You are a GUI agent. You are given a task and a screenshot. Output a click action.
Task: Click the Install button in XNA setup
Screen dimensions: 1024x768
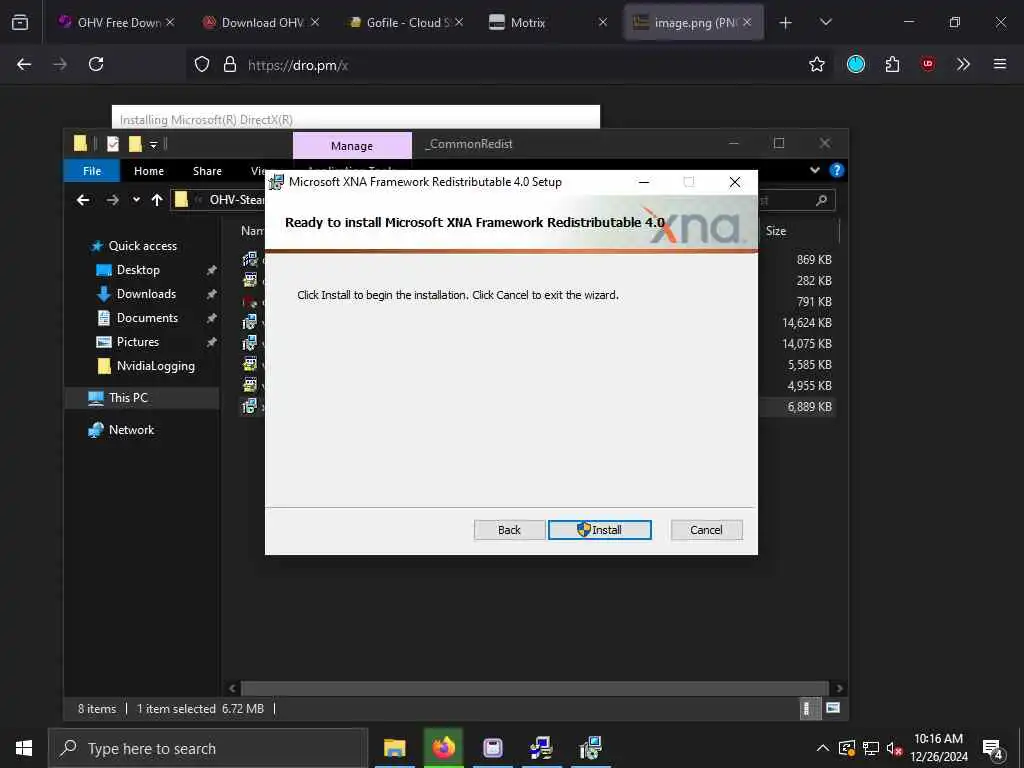(600, 530)
